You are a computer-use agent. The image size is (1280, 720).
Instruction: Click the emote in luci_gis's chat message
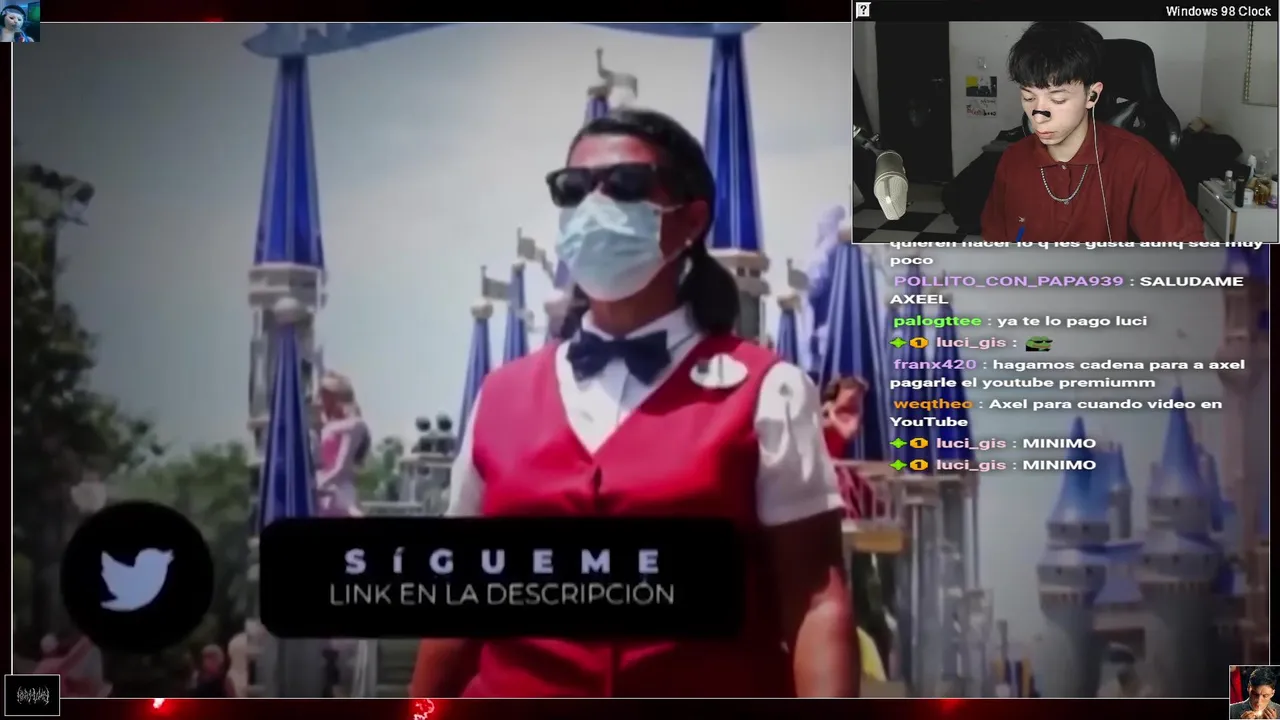point(1039,343)
